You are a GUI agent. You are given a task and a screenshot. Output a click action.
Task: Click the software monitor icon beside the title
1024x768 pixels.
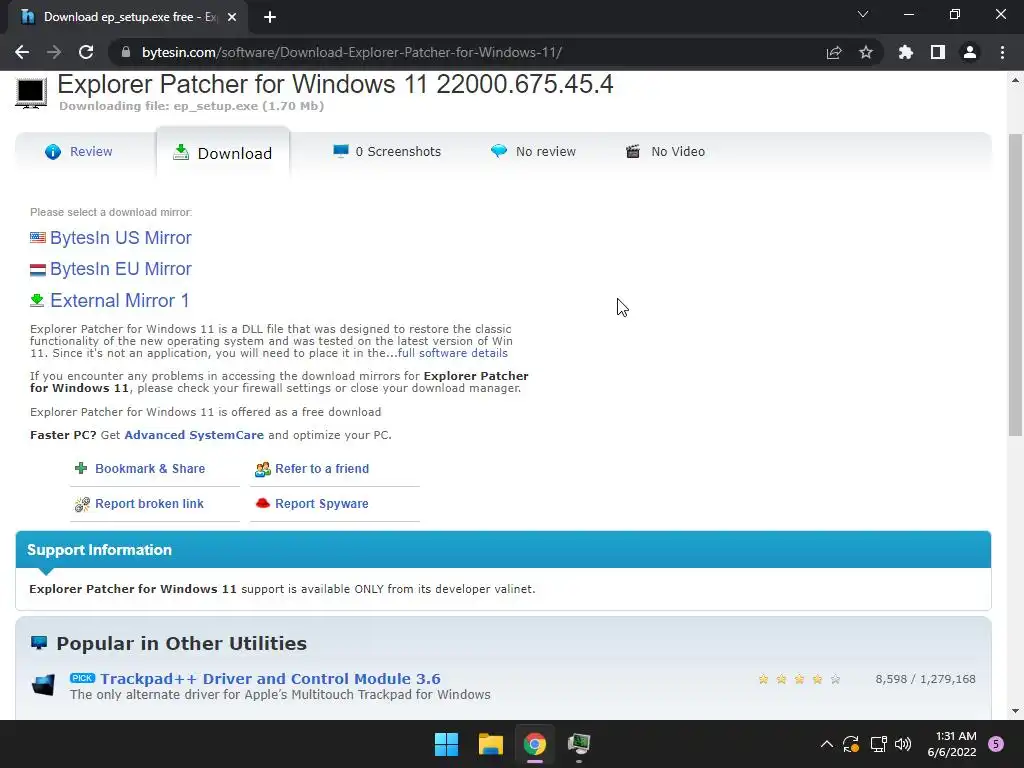click(x=31, y=93)
